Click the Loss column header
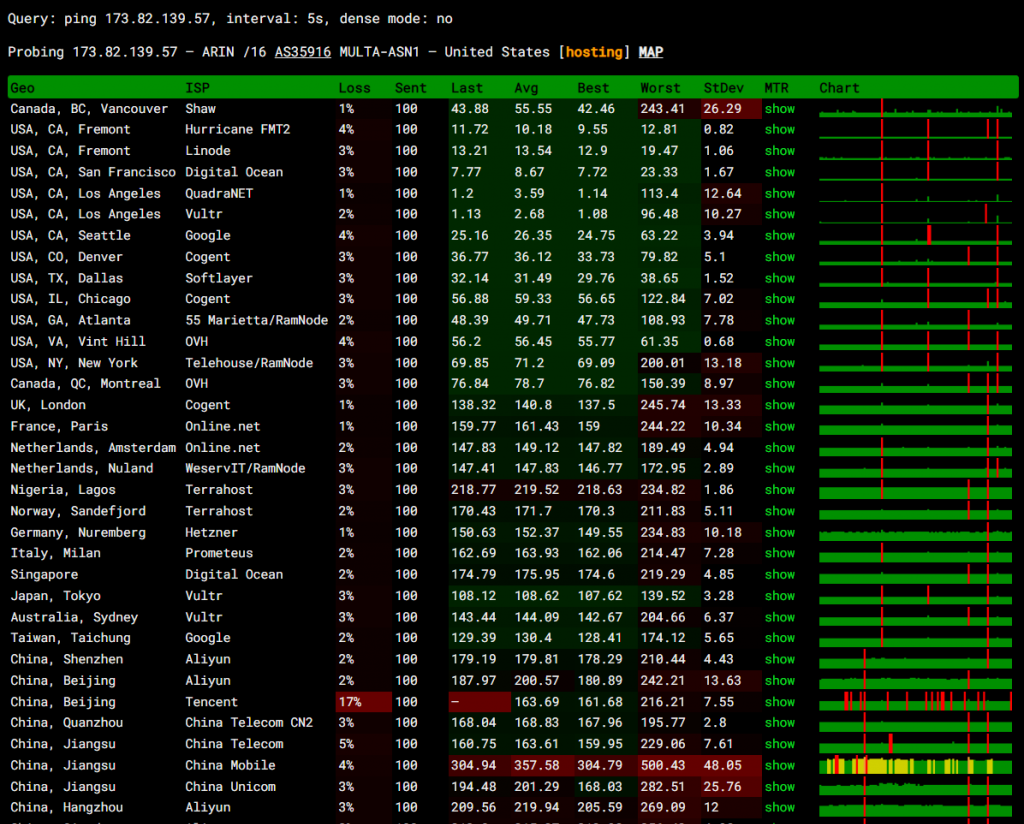The width and height of the screenshot is (1024, 824). pyautogui.click(x=354, y=88)
